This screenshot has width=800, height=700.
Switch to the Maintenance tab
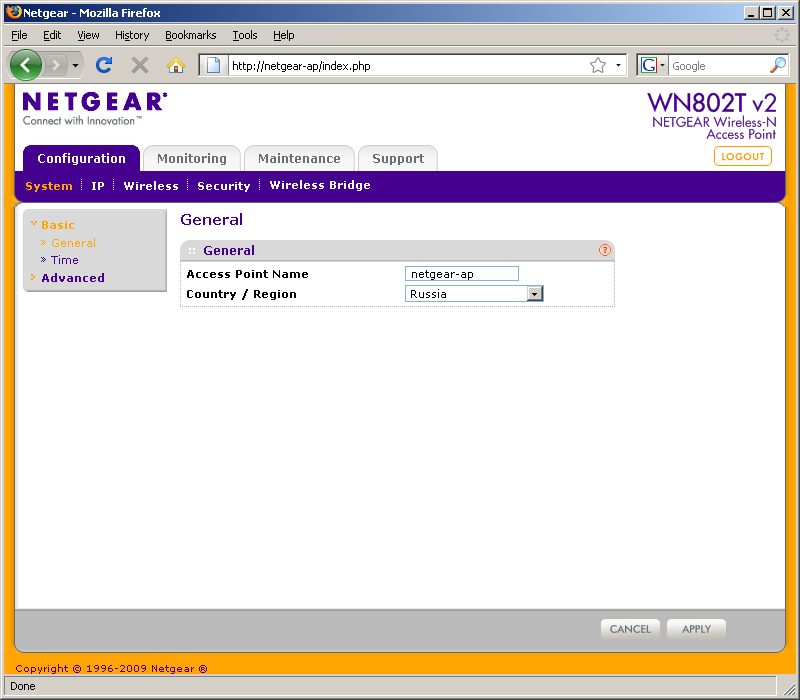(299, 159)
